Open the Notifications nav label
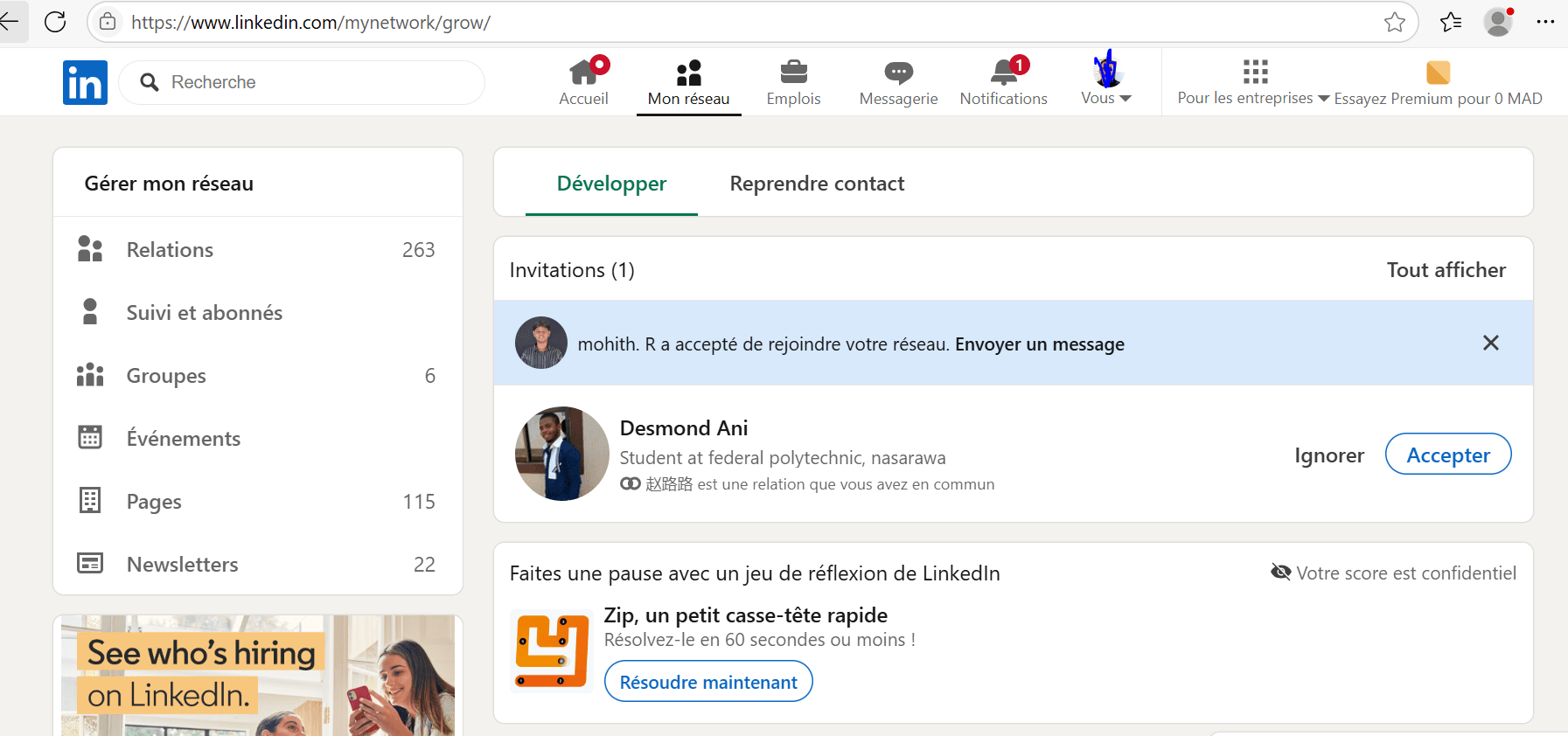The image size is (1568, 736). pyautogui.click(x=1004, y=99)
